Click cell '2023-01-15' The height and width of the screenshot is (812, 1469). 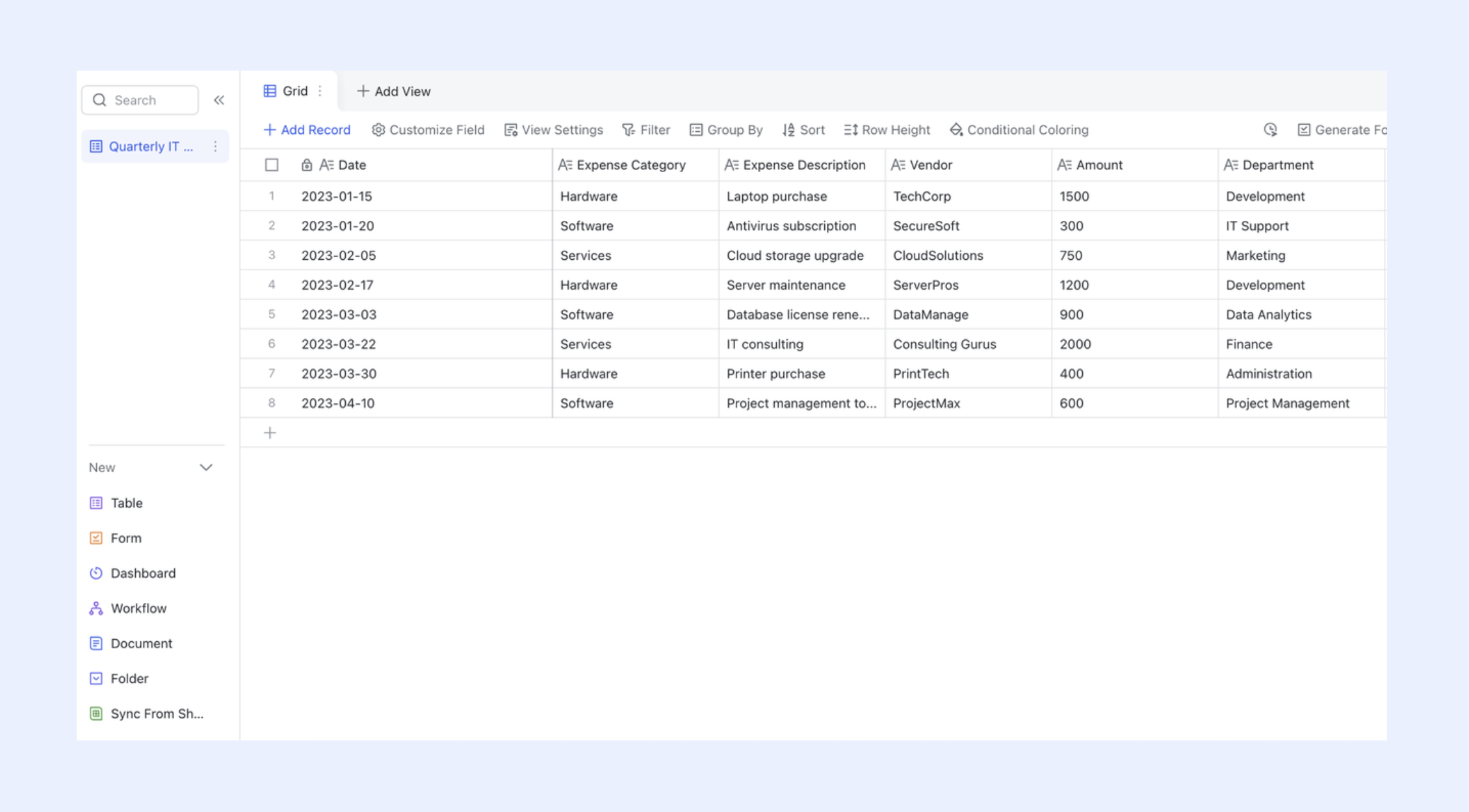coord(424,196)
